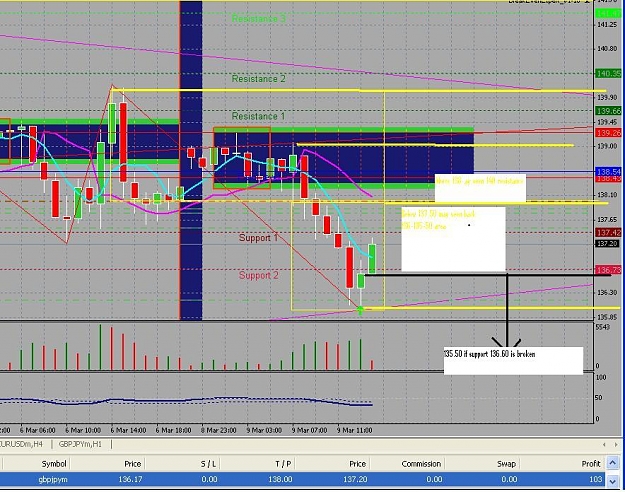This screenshot has width=625, height=492.
Task: Click the 6 Mar 06:00 time label
Action: 37,431
